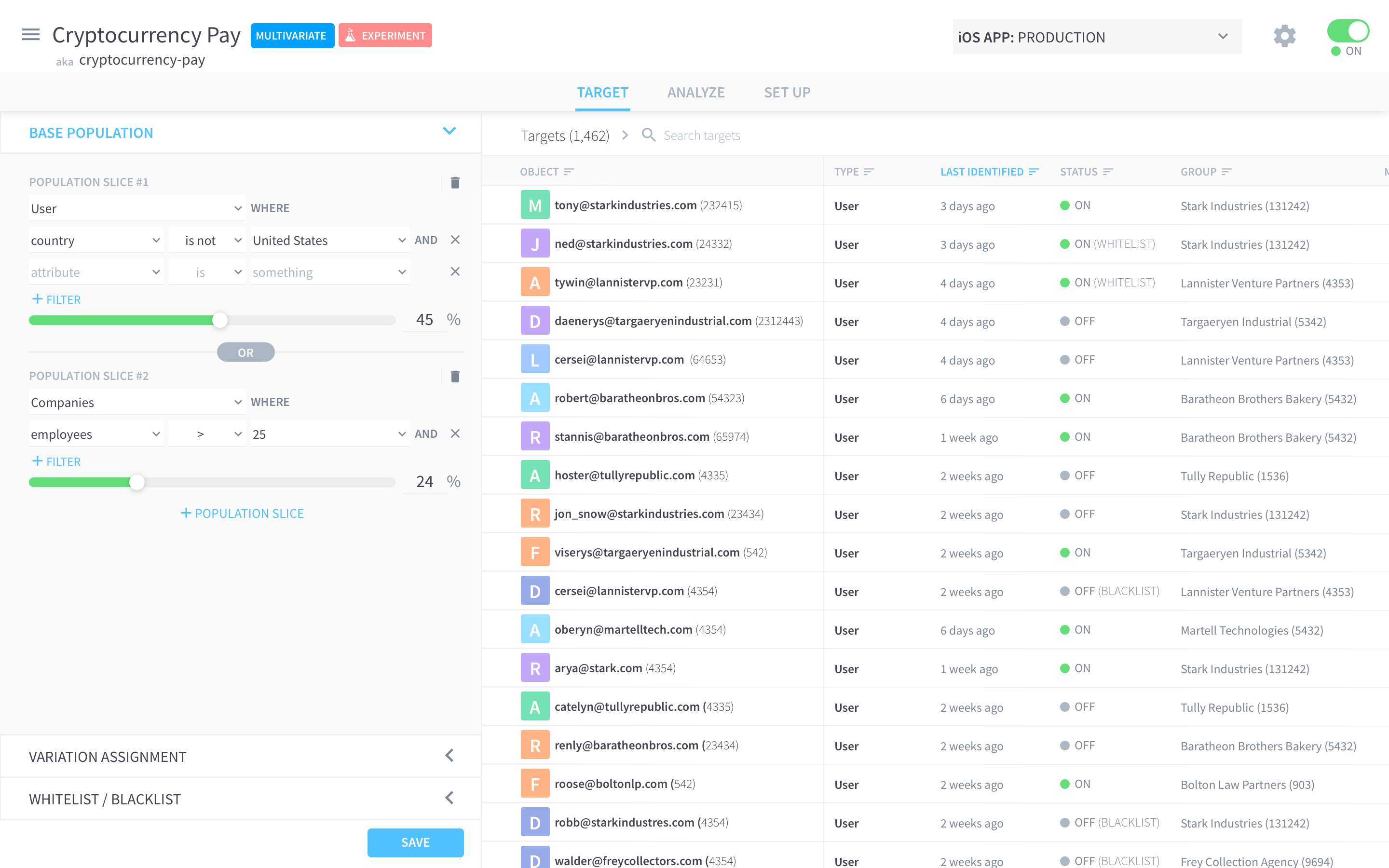Click the Object column sort icon
The height and width of the screenshot is (868, 1389).
569,172
